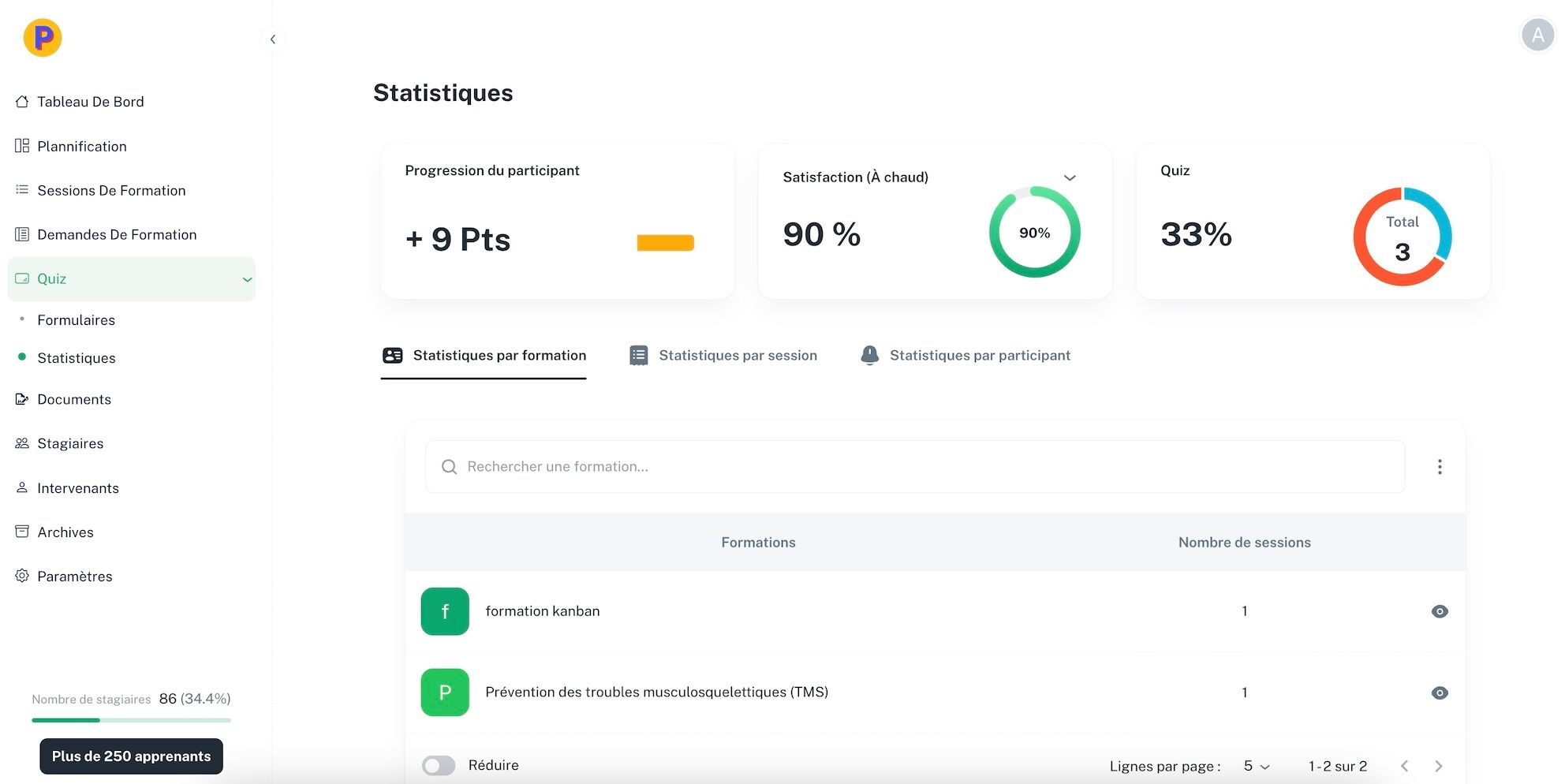
Task: Click Prévention des troubles musculosquelettiques (TMS) name
Action: pyautogui.click(x=656, y=693)
